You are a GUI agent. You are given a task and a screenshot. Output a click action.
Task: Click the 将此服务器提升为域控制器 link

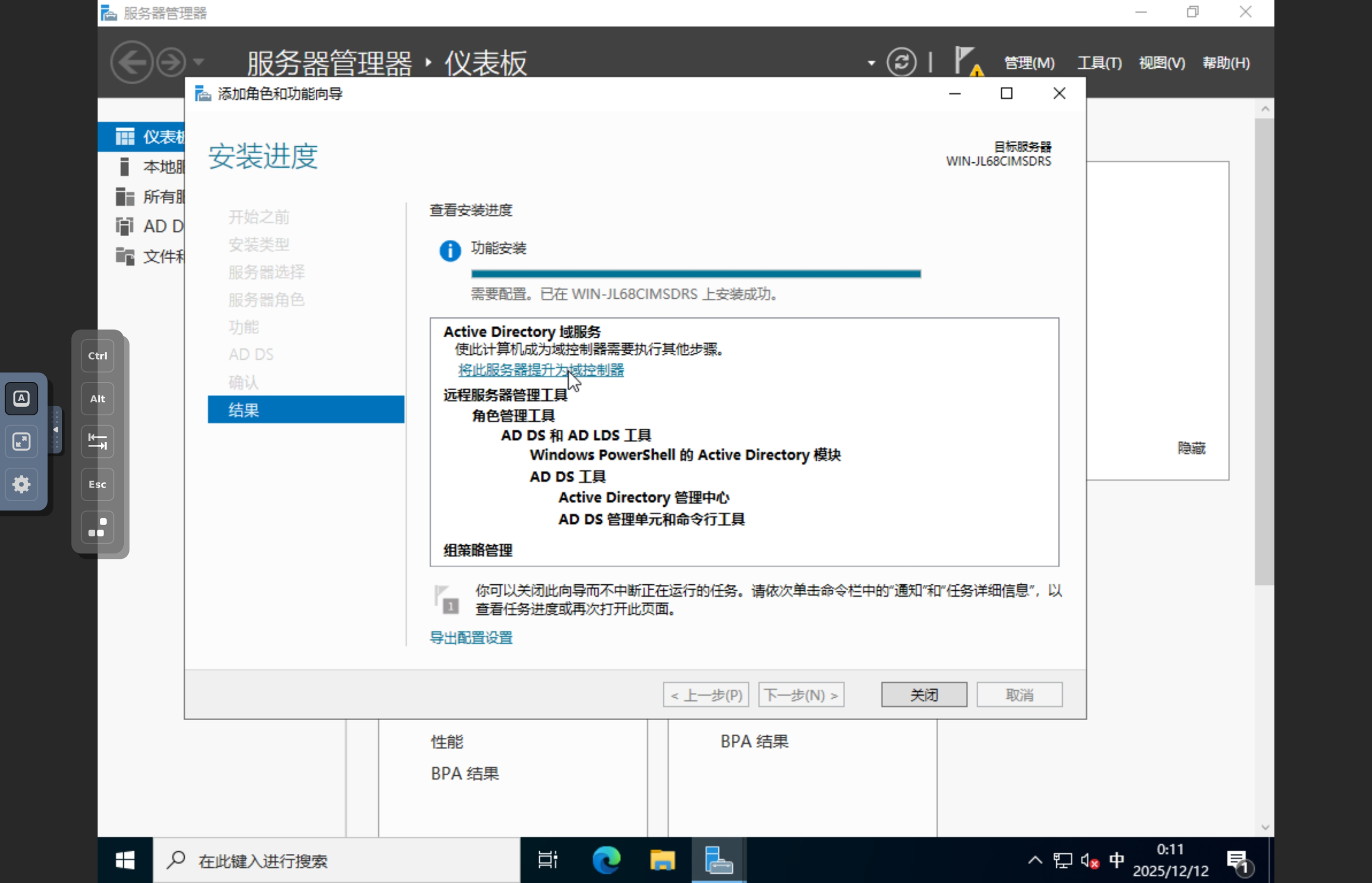540,370
